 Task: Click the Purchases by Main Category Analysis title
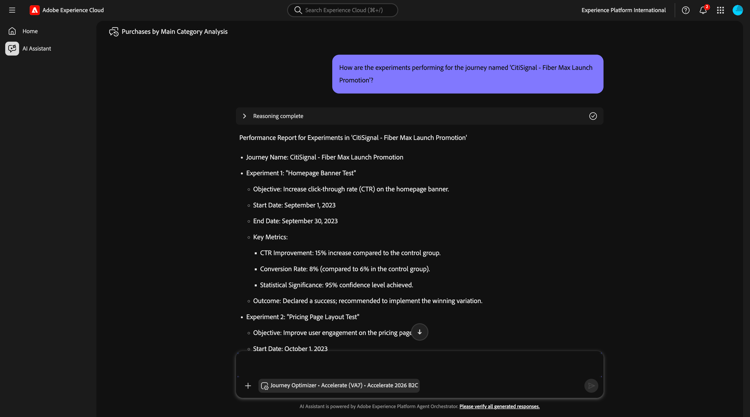pyautogui.click(x=175, y=32)
